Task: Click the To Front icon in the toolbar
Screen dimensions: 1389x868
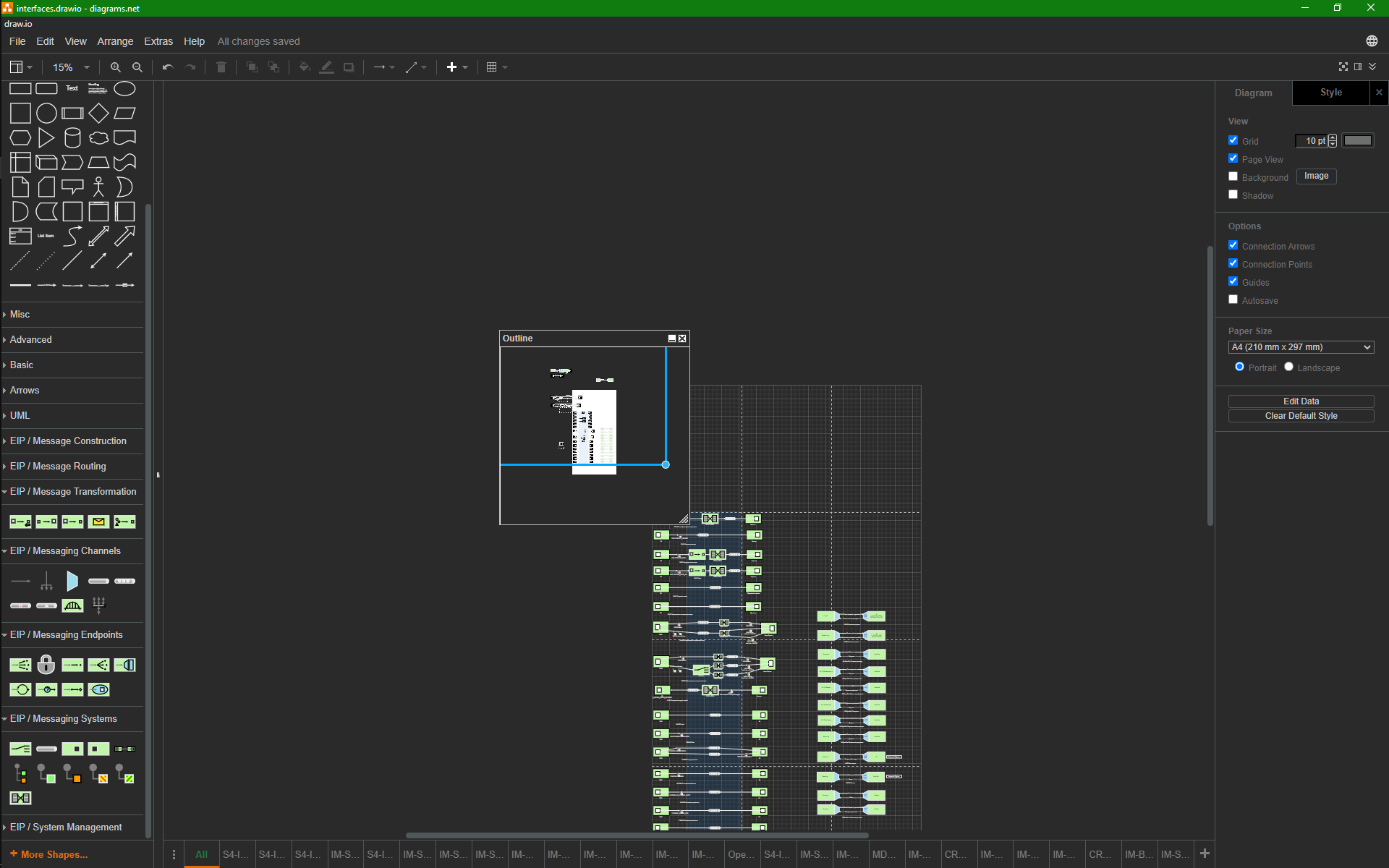Action: pyautogui.click(x=252, y=67)
